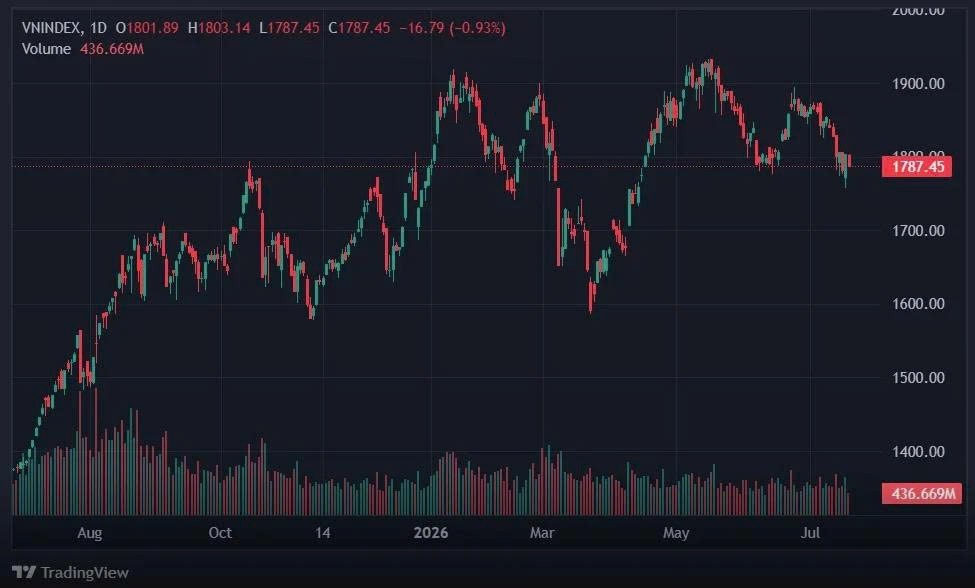975x588 pixels.
Task: Click the Oct time axis marker
Action: (x=220, y=533)
